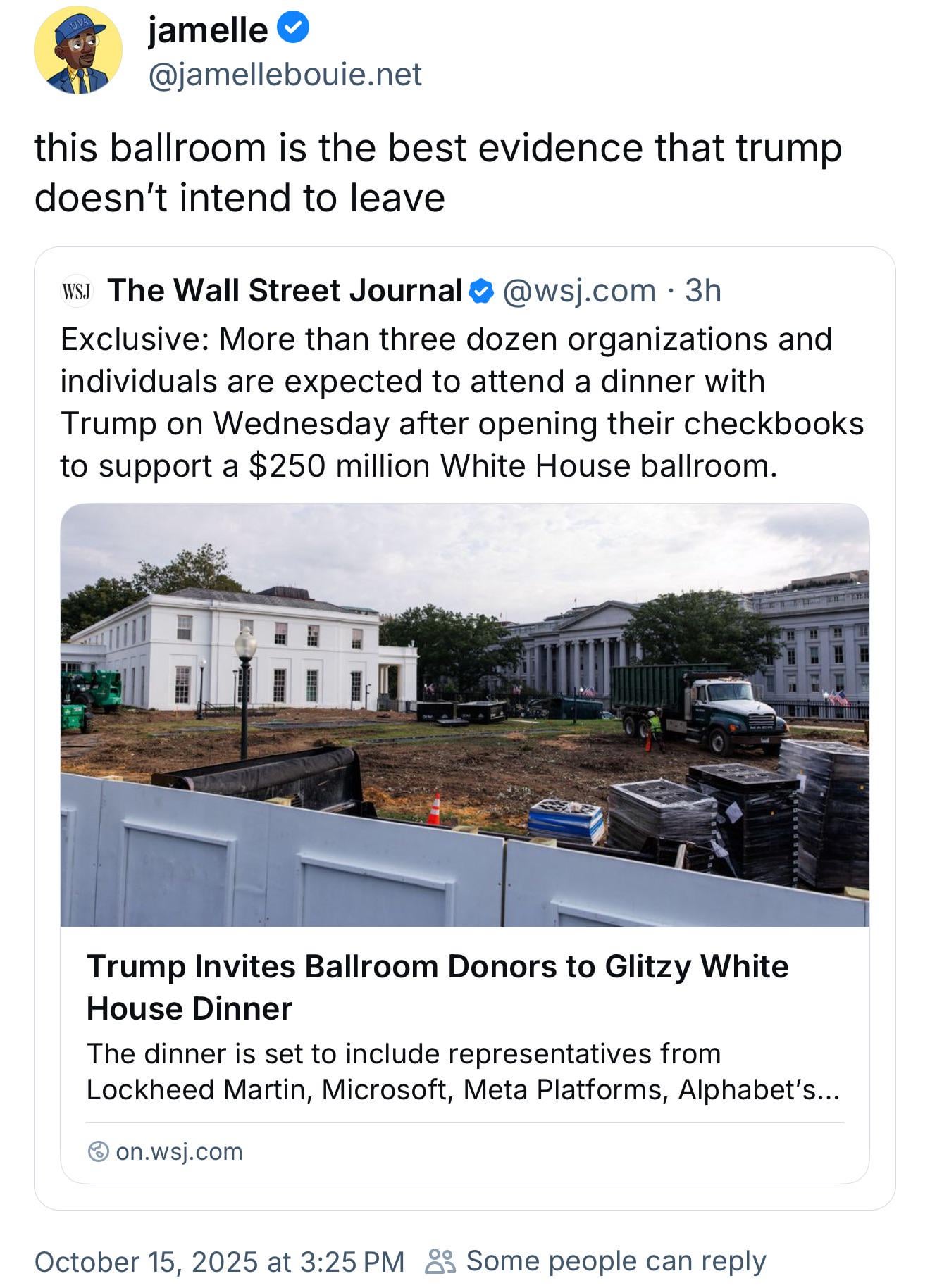Select the main post text about the ballroom

coord(437,173)
